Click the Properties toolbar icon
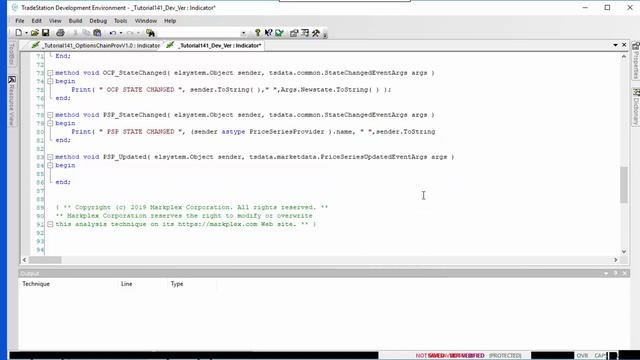The height and width of the screenshot is (360, 640). 294,33
